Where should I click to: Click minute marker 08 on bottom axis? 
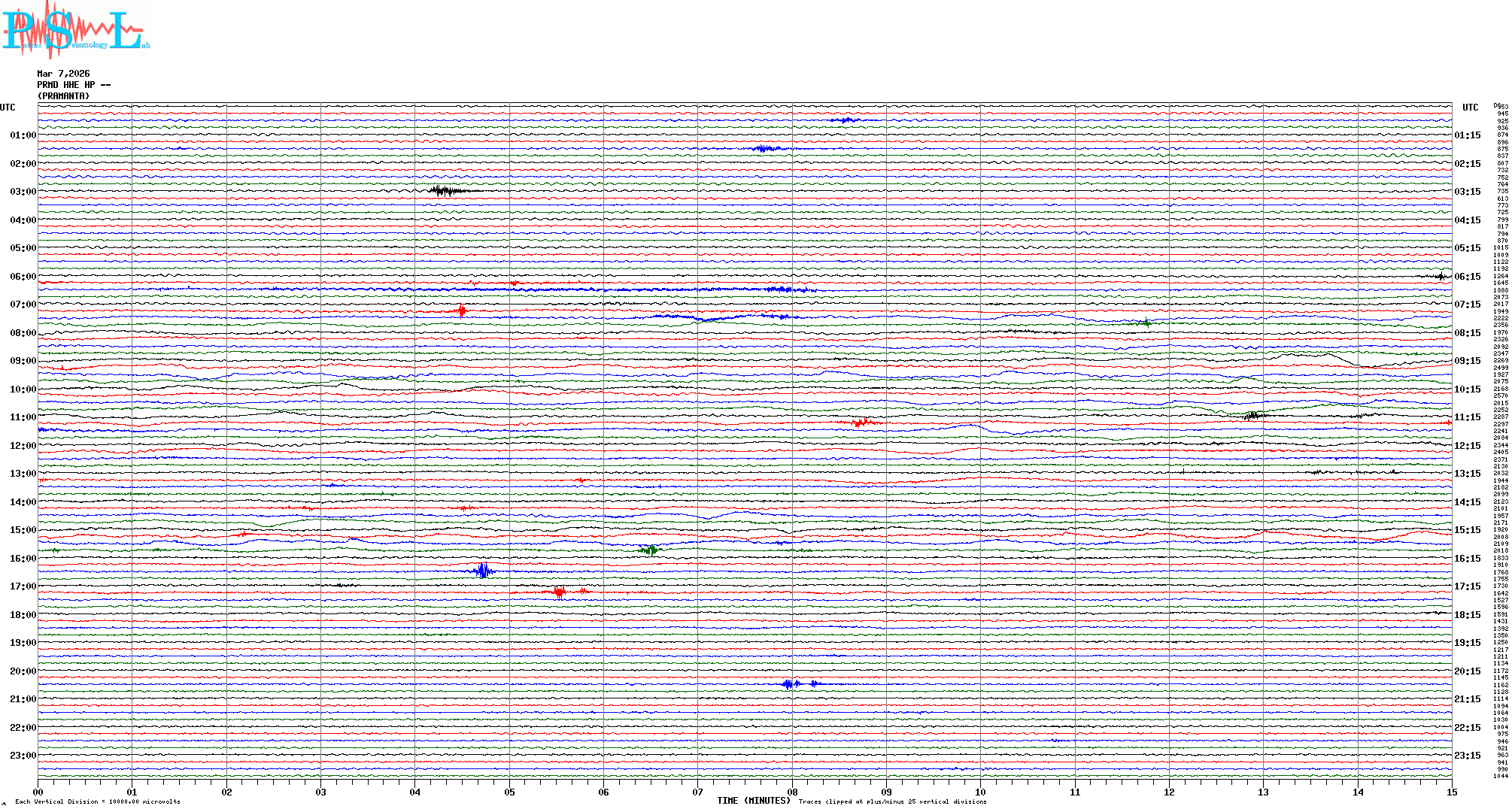(792, 792)
